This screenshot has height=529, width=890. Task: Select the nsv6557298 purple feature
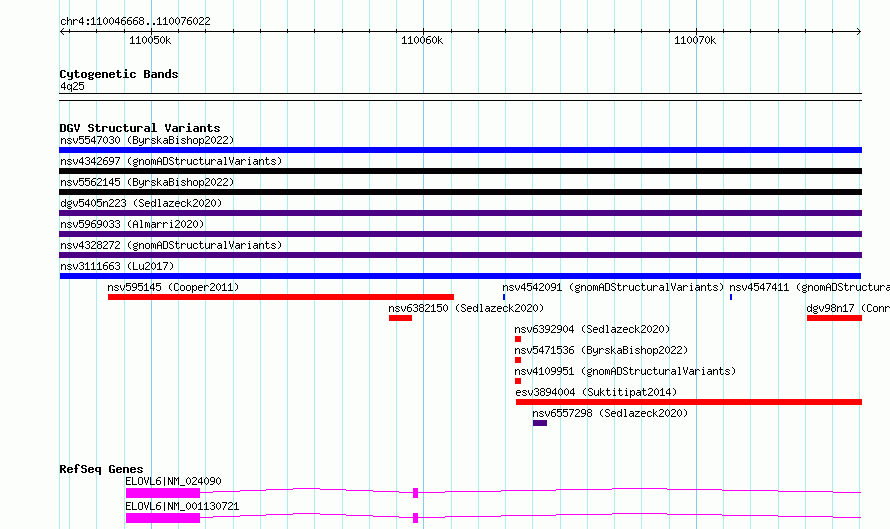coord(540,423)
